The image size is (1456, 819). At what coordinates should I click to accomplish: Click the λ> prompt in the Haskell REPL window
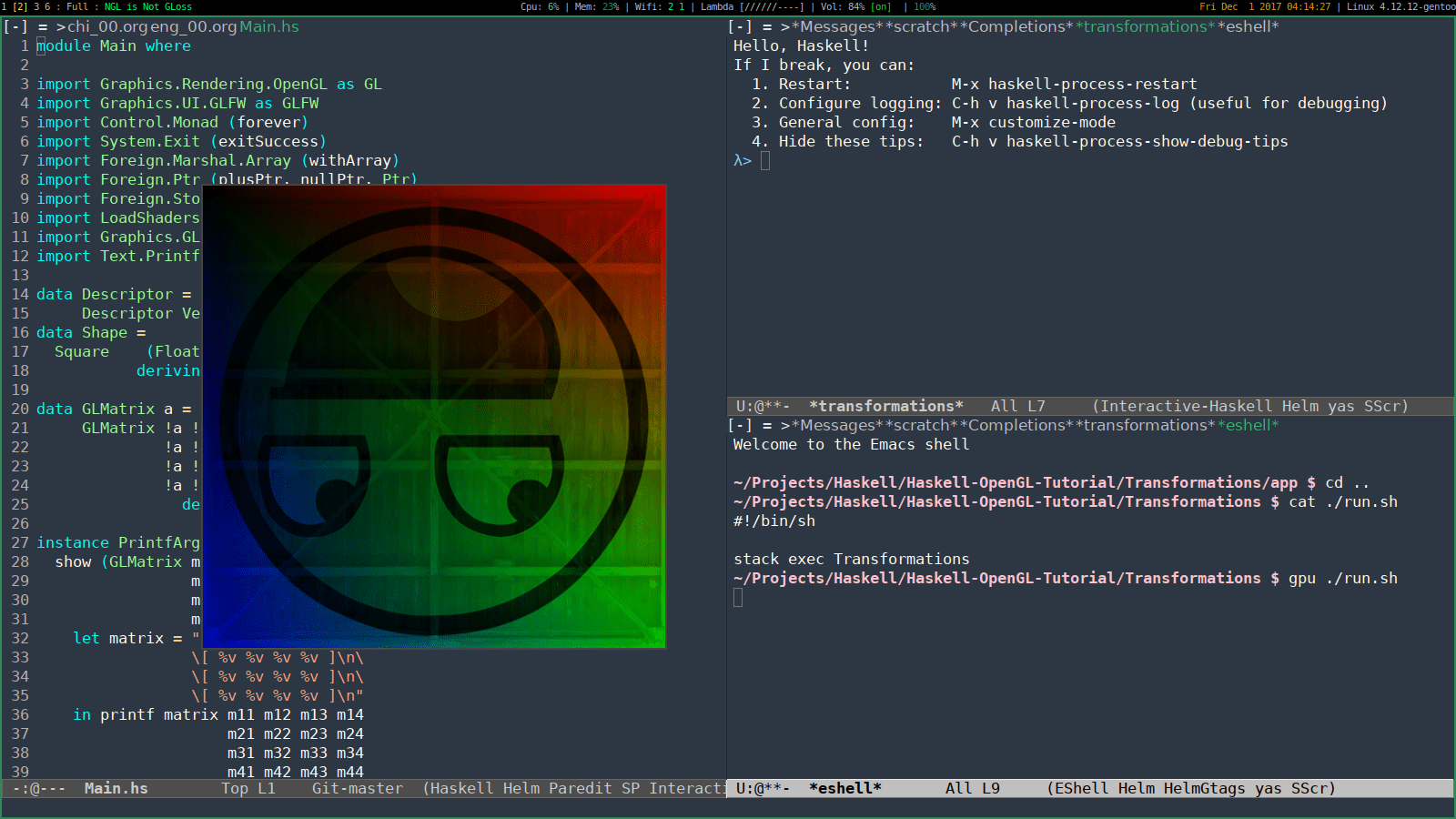point(744,160)
